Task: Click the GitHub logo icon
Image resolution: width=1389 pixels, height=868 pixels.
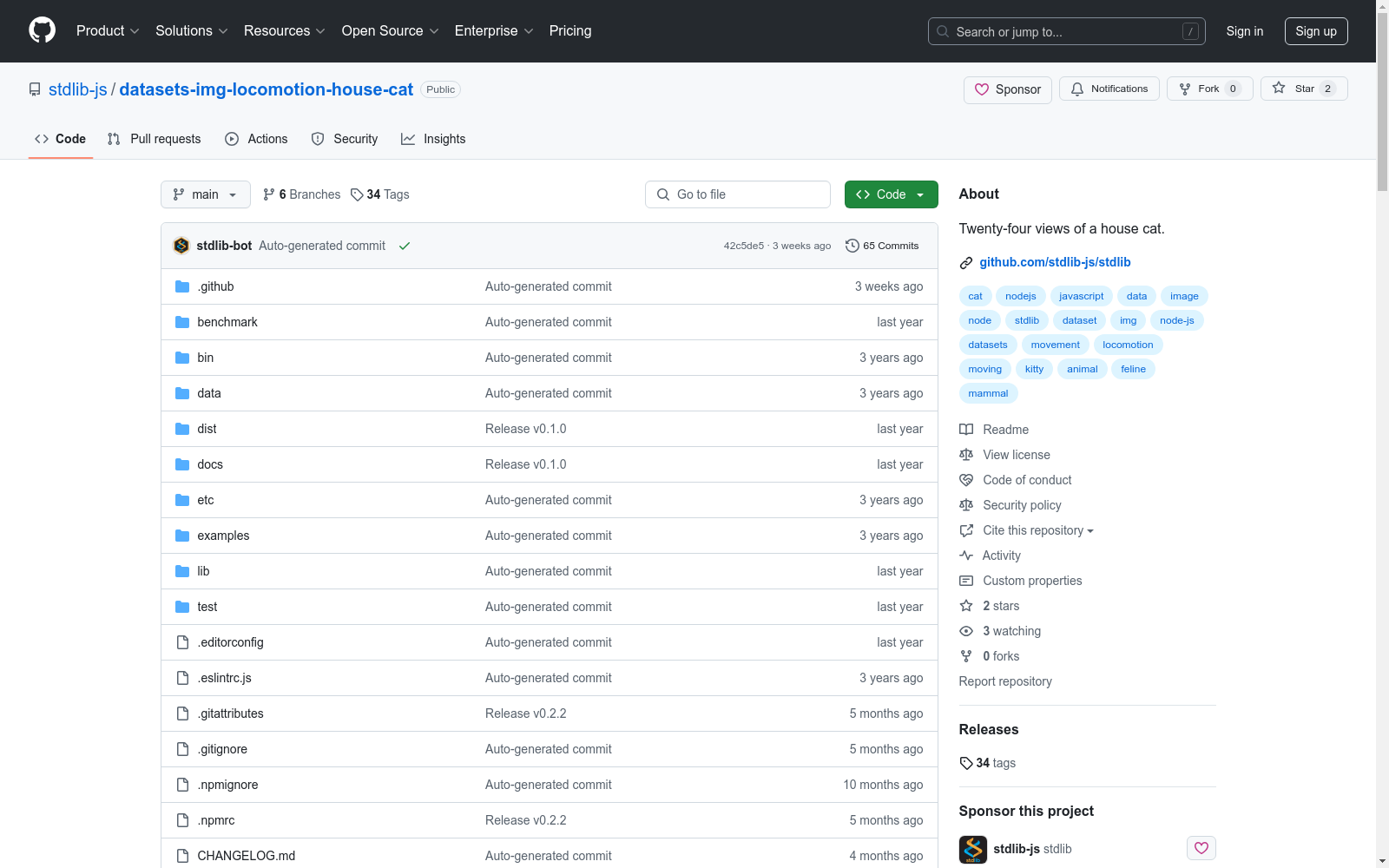Action: pyautogui.click(x=42, y=30)
